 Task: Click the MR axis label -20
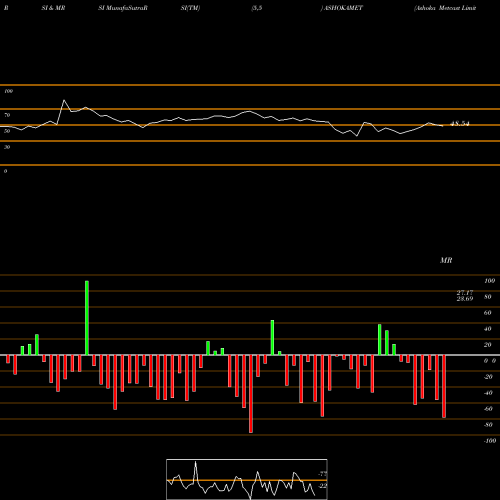click(x=488, y=377)
